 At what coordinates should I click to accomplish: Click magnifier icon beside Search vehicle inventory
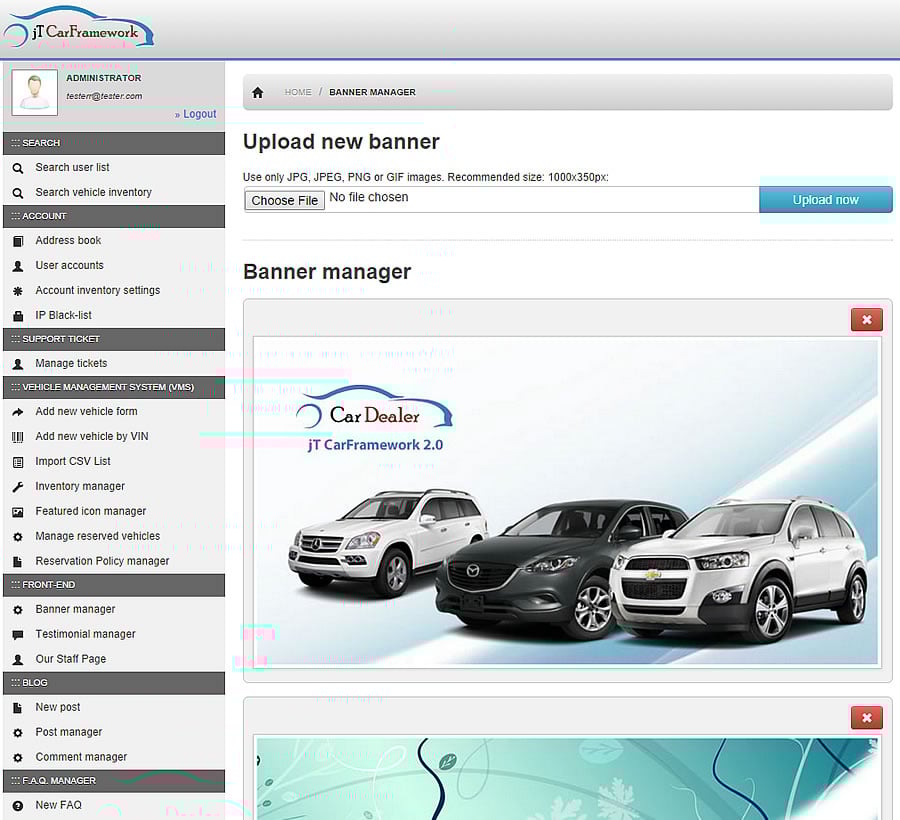click(18, 193)
